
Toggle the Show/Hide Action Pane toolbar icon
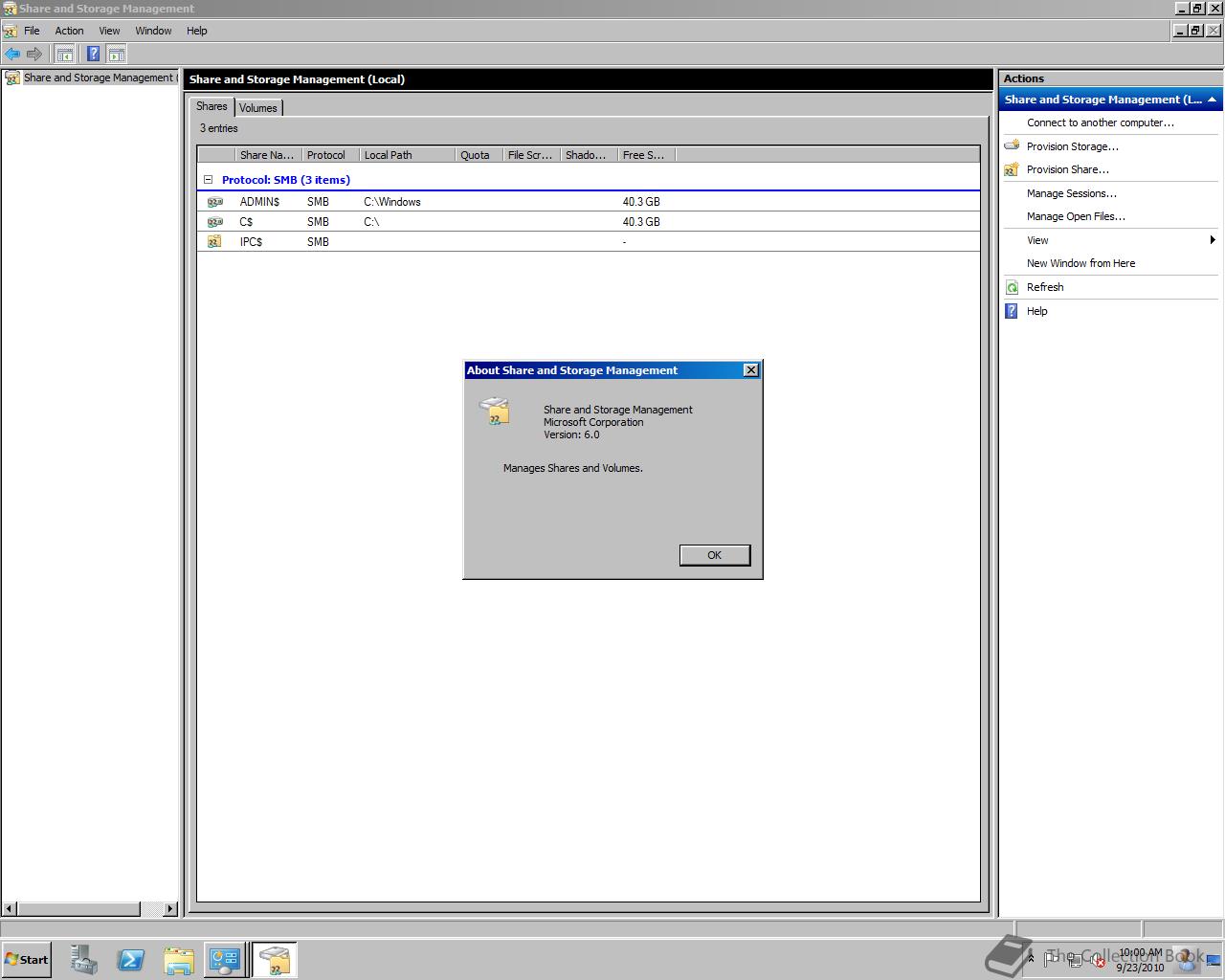[x=117, y=55]
